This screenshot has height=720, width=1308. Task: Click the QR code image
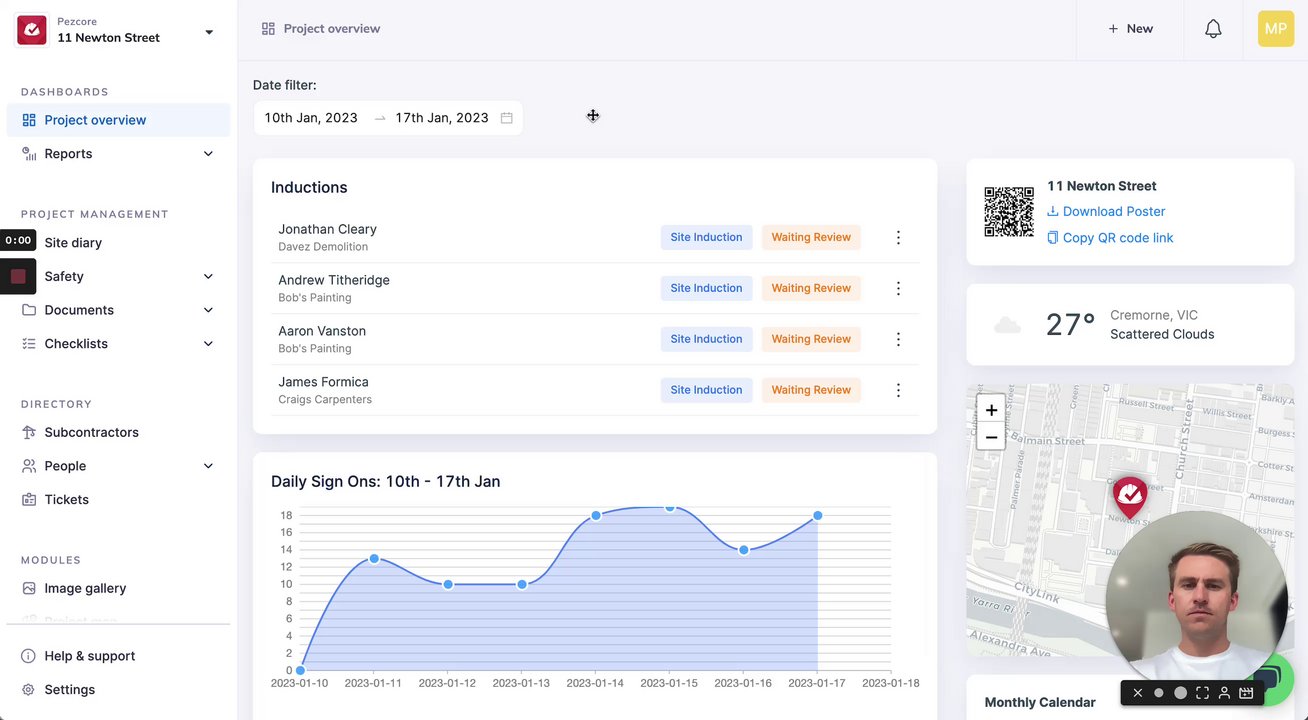(1009, 212)
